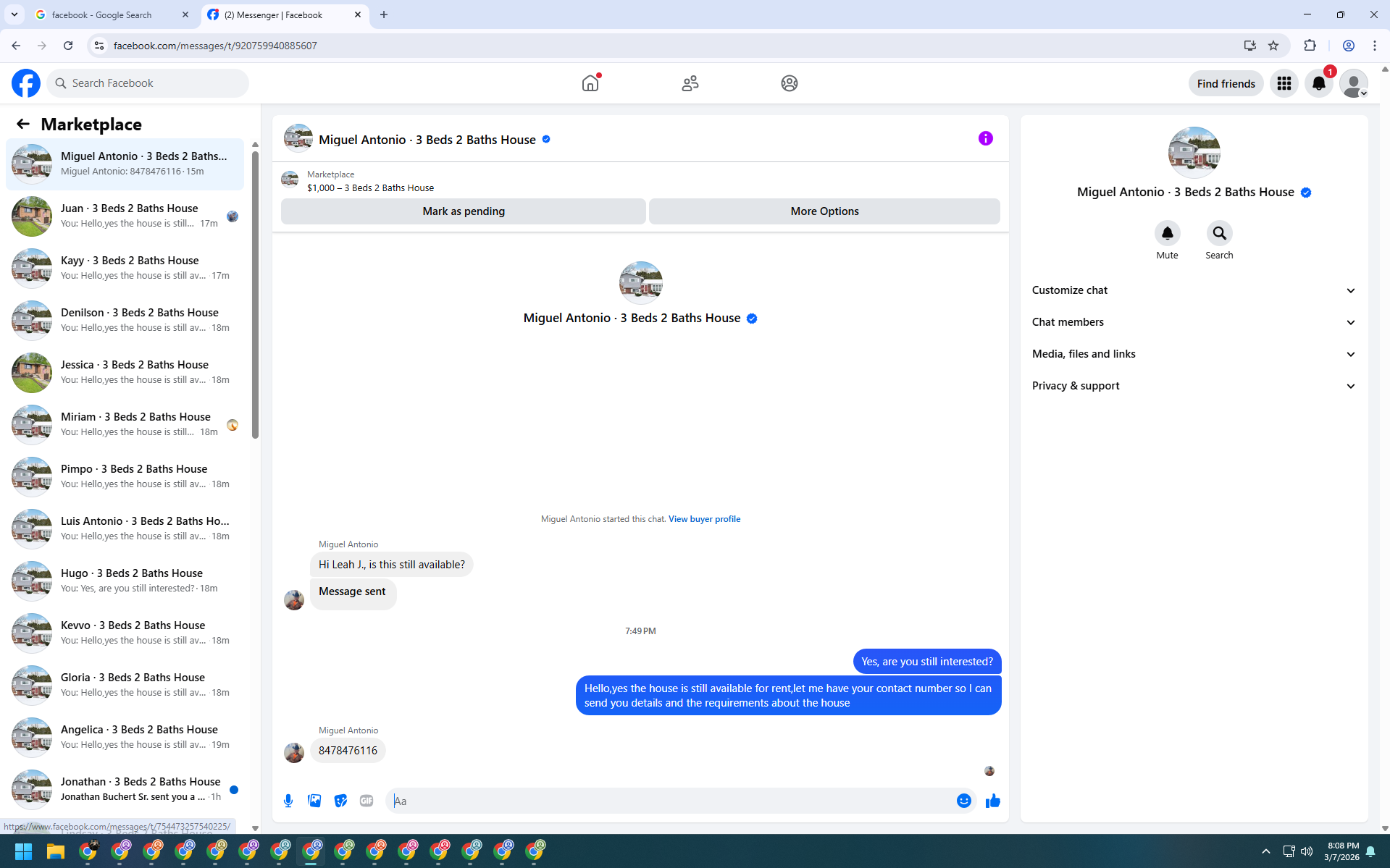Click Find friends button
This screenshot has height=868, width=1390.
(1226, 83)
